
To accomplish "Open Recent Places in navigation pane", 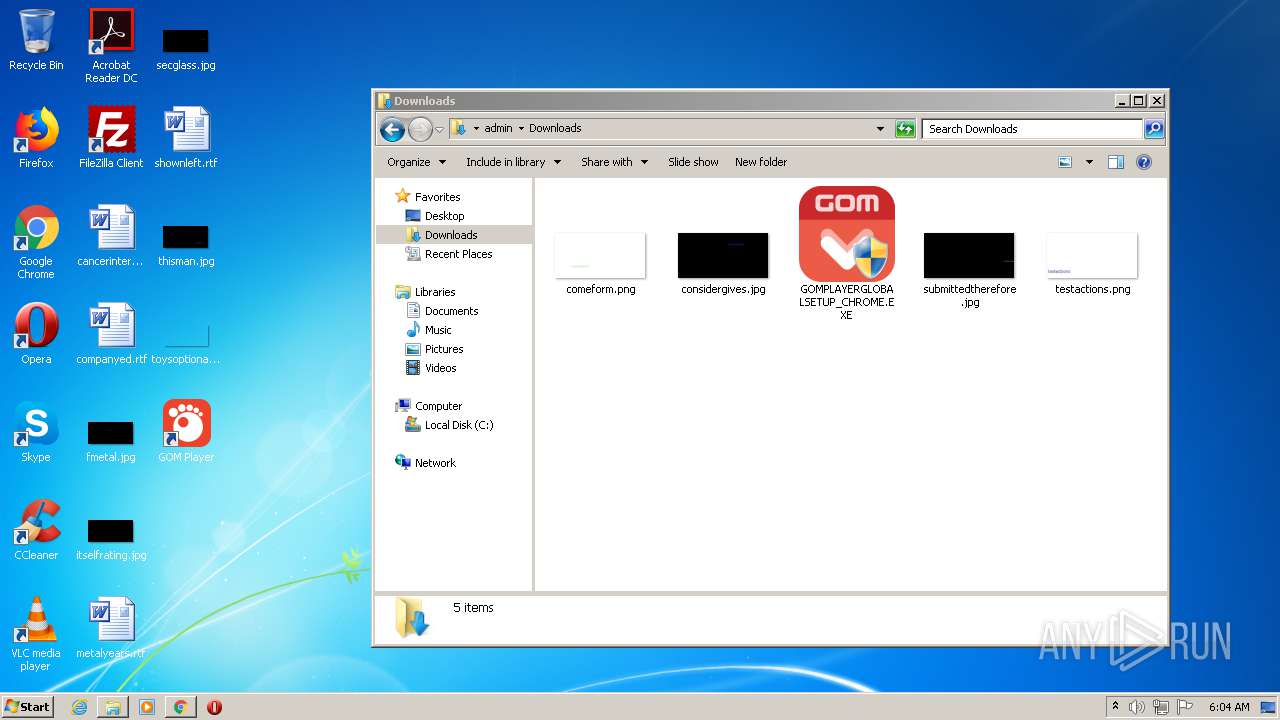I will [458, 254].
